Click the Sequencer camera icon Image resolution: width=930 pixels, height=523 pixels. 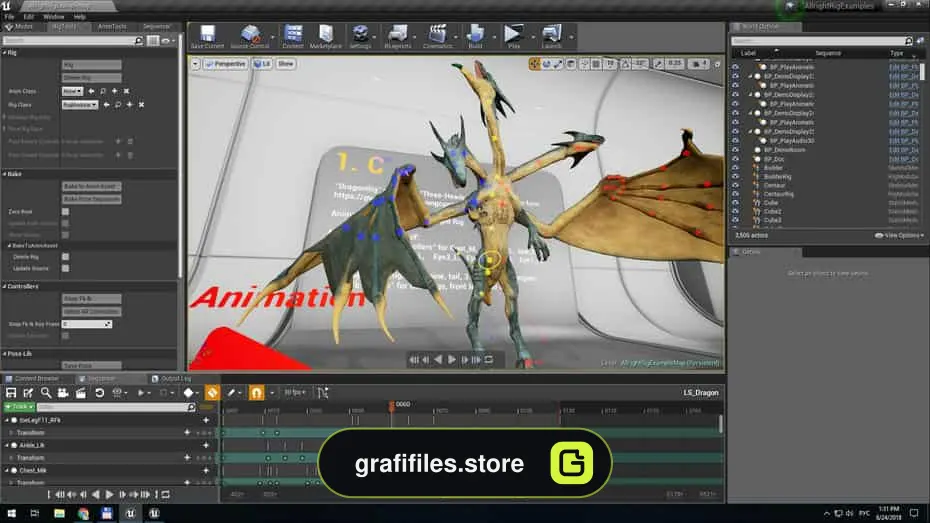[x=63, y=393]
